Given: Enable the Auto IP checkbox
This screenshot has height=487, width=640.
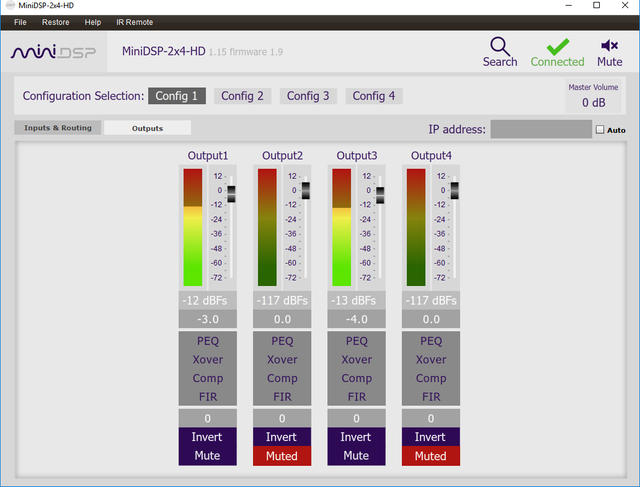Looking at the screenshot, I should pyautogui.click(x=600, y=129).
